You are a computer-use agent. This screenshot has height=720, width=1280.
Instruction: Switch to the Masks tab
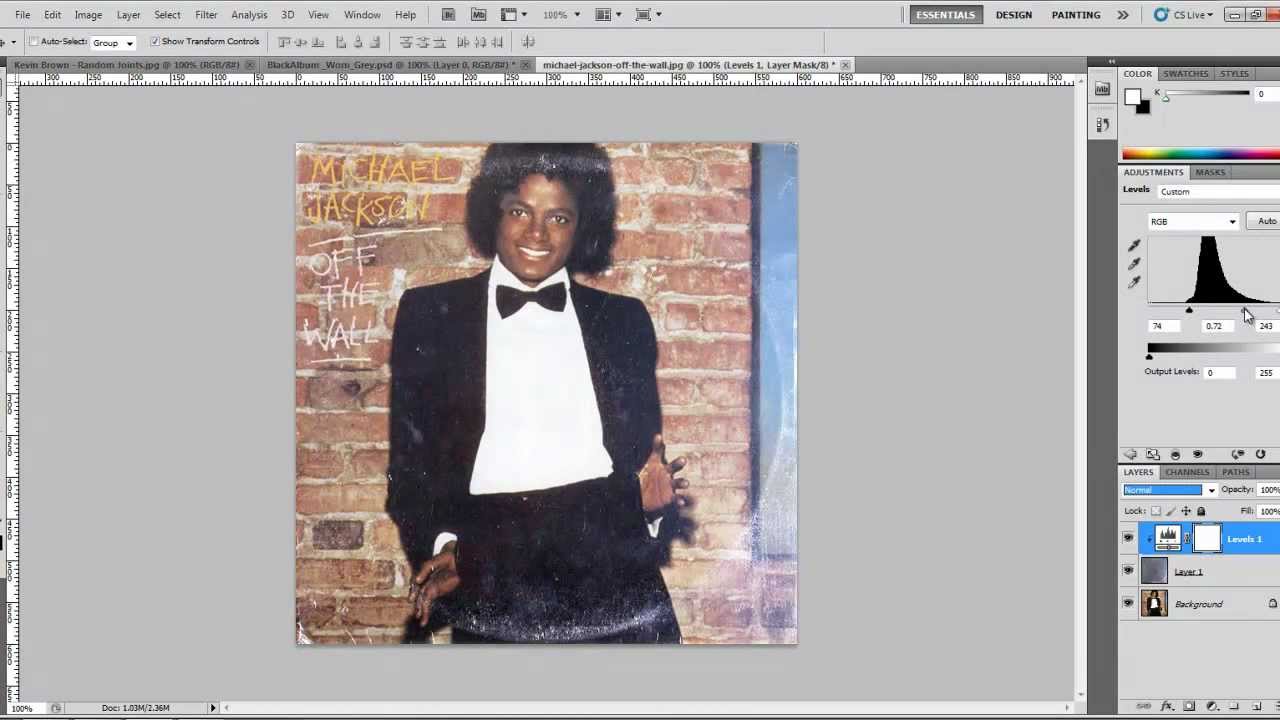click(1210, 172)
